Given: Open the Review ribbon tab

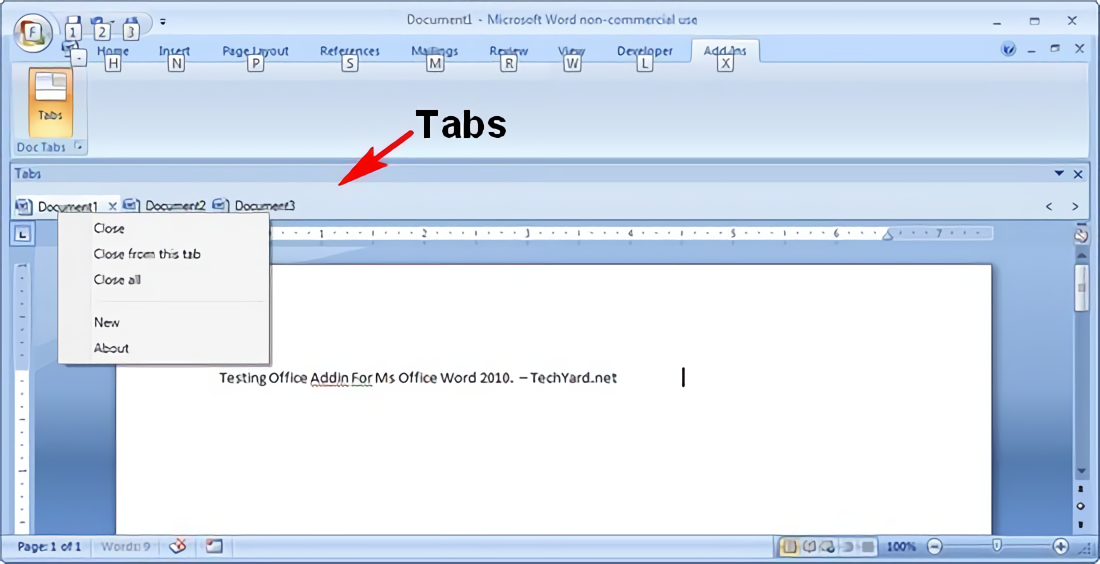Looking at the screenshot, I should (509, 51).
